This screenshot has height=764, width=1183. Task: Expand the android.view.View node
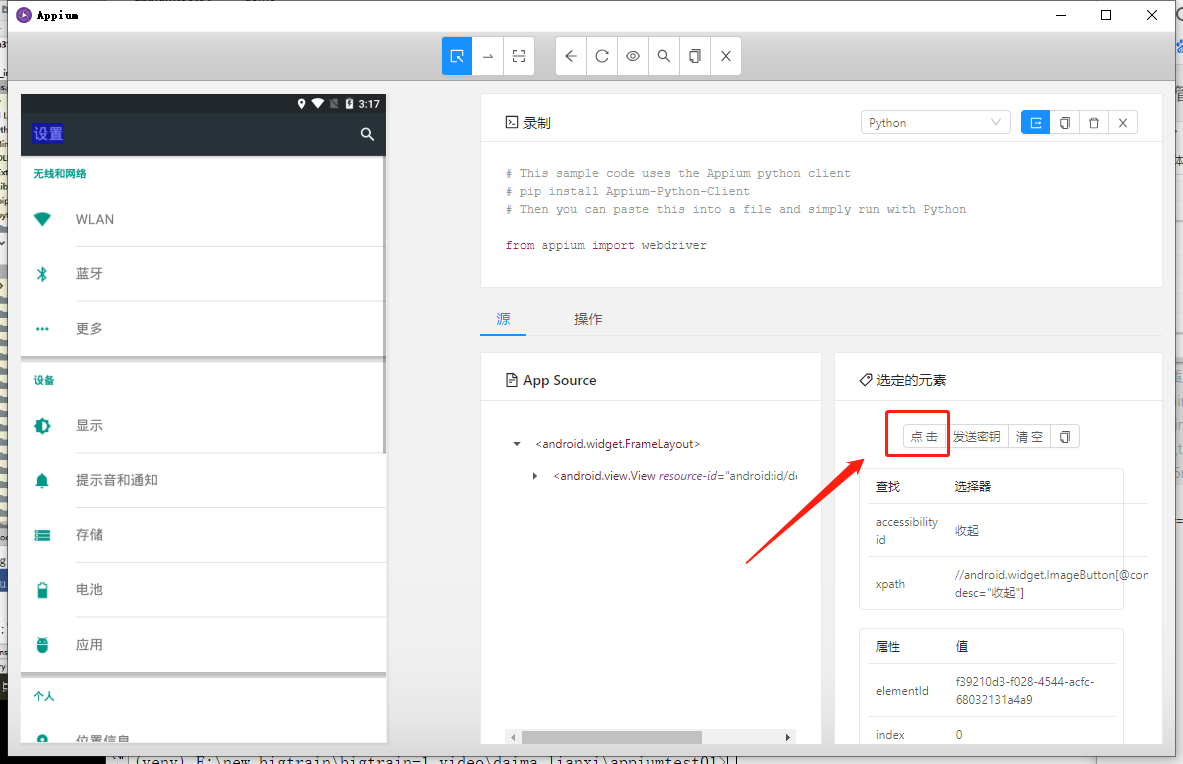pos(535,476)
